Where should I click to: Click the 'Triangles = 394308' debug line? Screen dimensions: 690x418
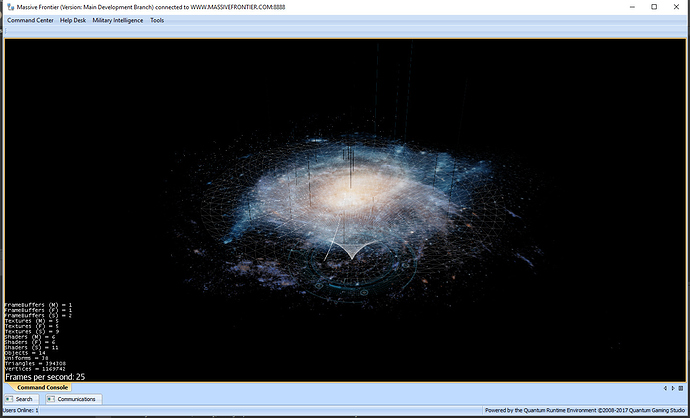[35, 363]
